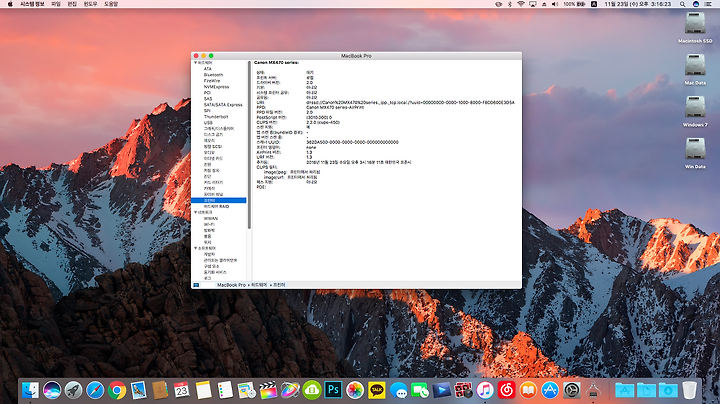Click sidebar vertical scrollbar
720x404 pixels.
pos(249,145)
